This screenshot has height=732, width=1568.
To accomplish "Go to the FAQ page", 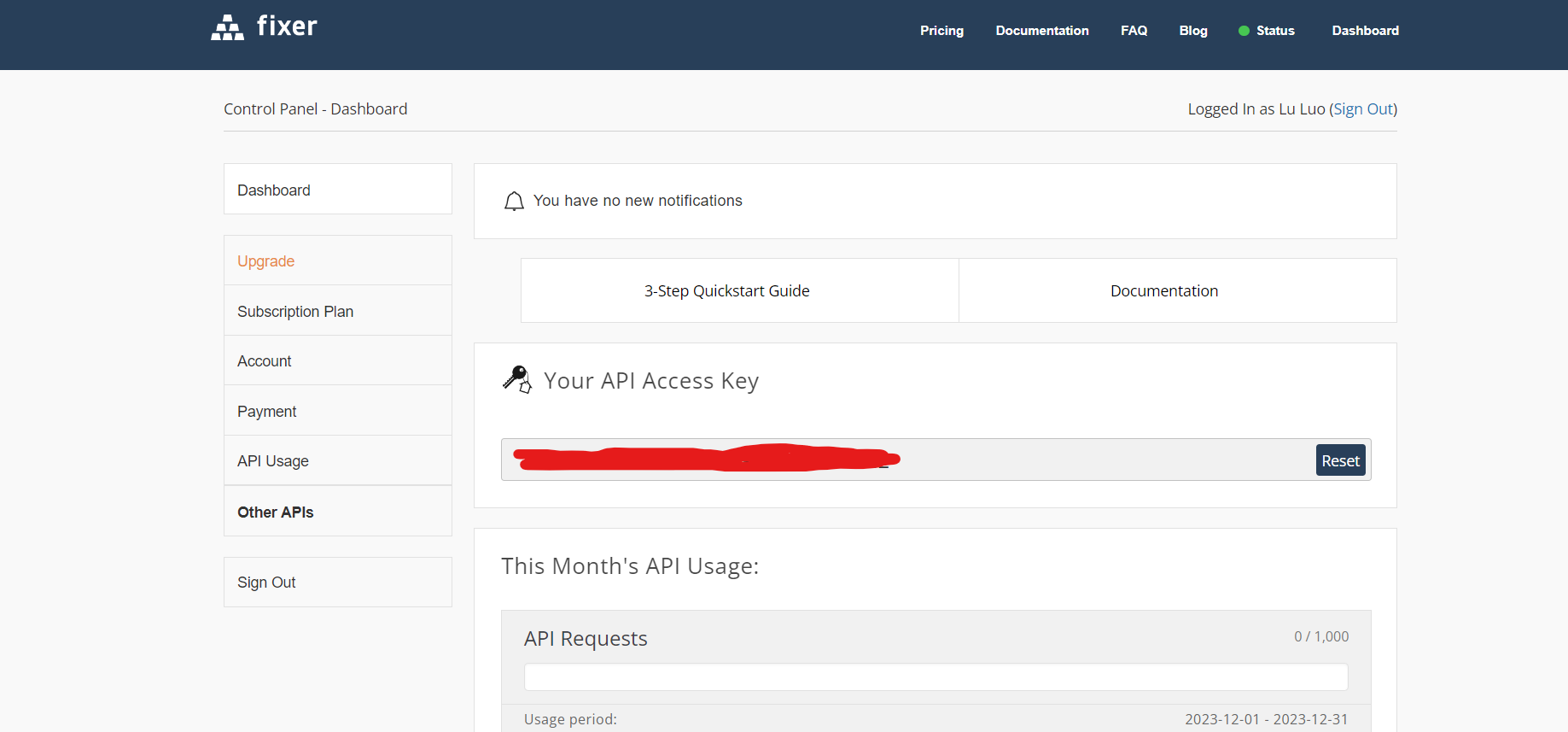I will tap(1134, 31).
